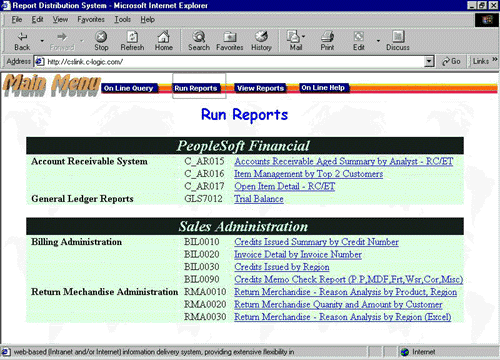Select the C_AR017 report code

204,186
